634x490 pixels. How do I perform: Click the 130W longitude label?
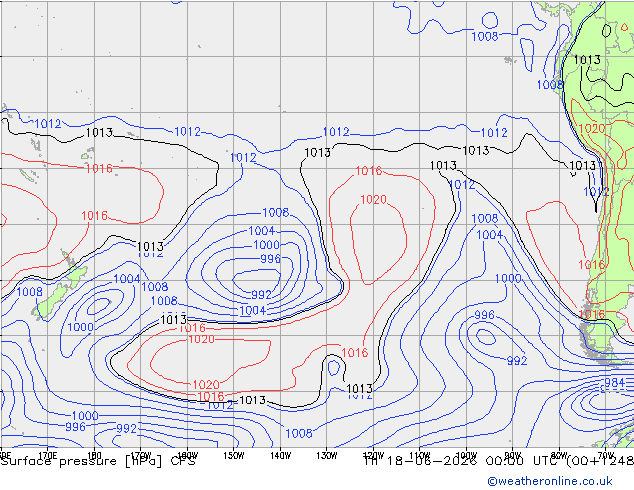[x=327, y=456]
